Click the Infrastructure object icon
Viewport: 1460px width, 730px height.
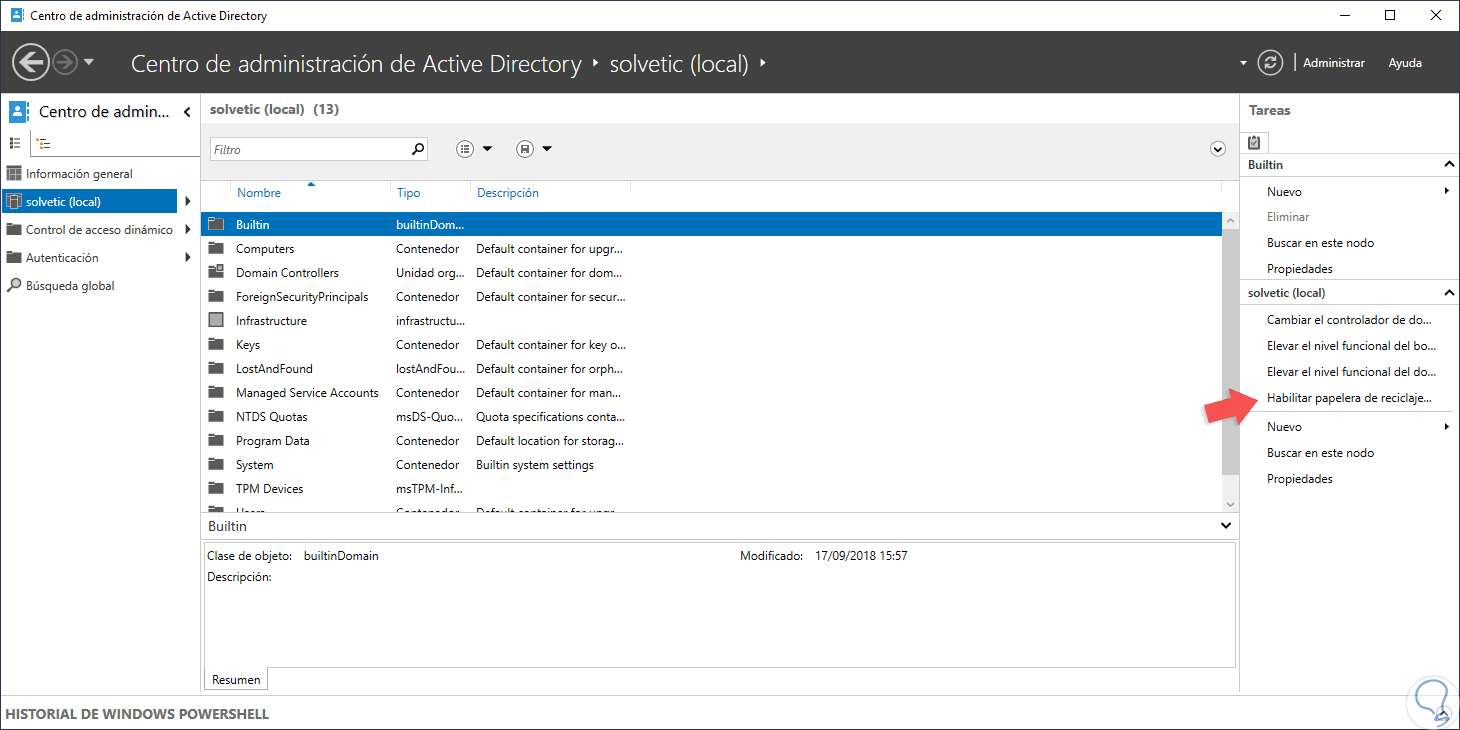click(216, 321)
